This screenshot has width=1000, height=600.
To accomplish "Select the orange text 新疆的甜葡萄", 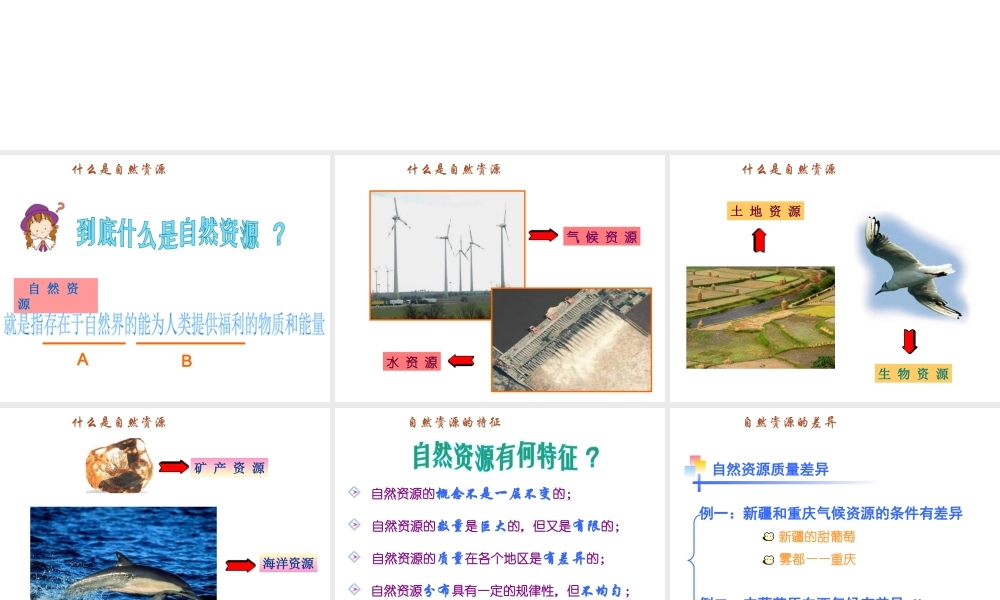I will [x=817, y=537].
